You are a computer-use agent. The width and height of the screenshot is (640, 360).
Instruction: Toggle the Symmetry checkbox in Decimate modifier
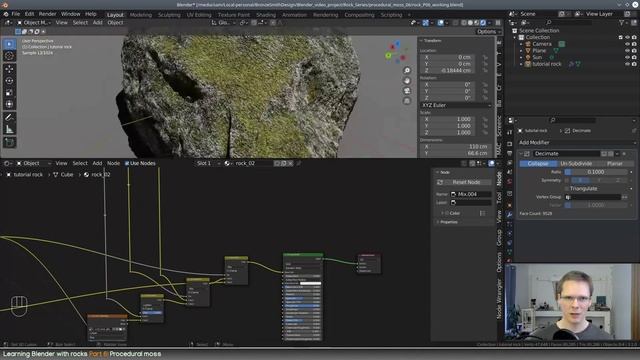point(567,180)
